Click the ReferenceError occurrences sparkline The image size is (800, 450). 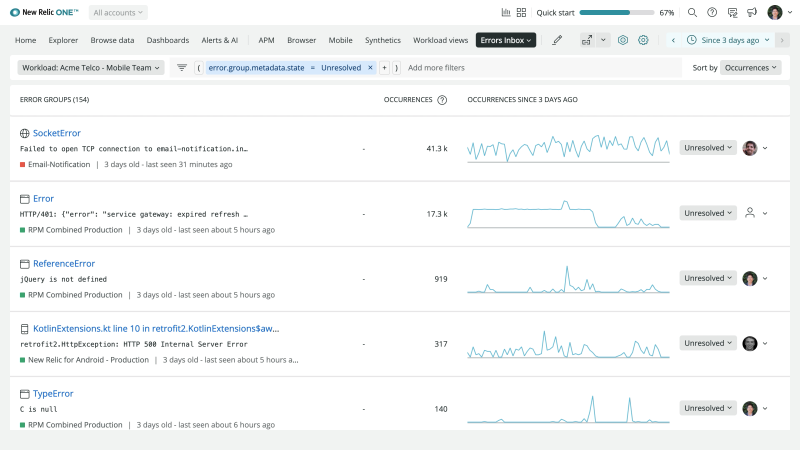pos(568,279)
